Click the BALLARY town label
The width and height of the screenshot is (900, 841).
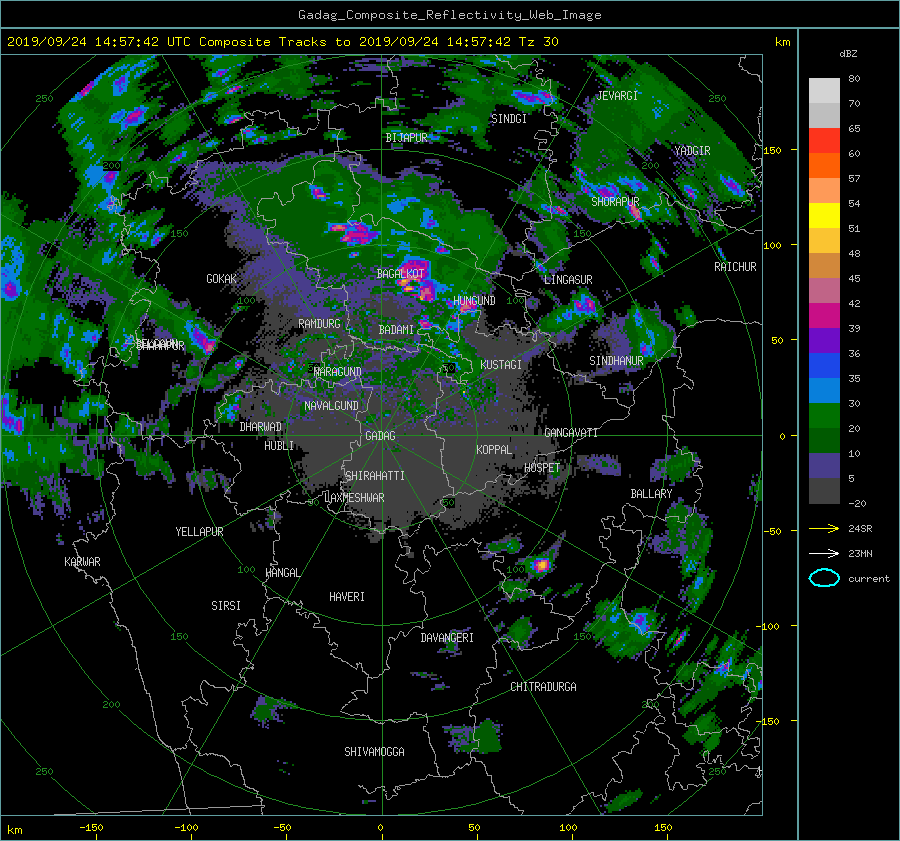(651, 494)
